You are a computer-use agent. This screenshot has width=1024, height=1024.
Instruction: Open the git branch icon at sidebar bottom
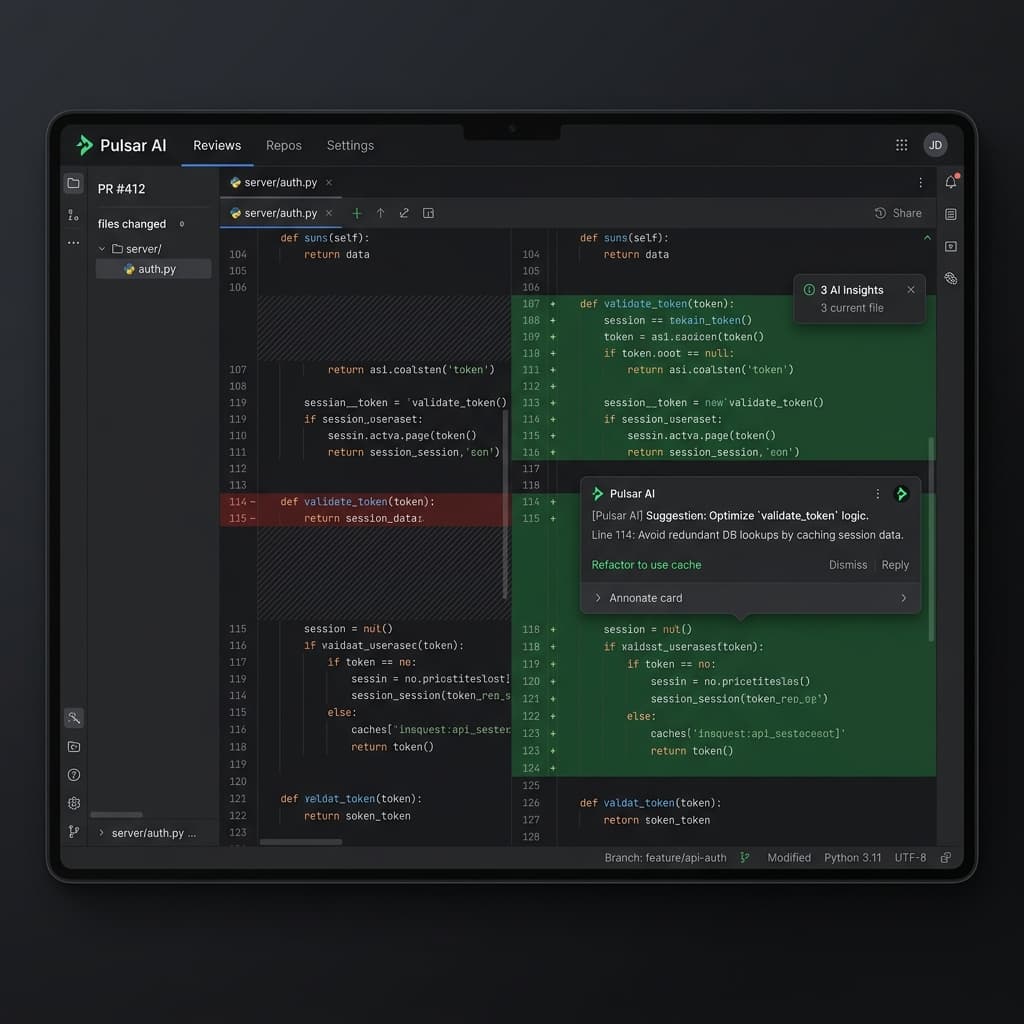(74, 831)
